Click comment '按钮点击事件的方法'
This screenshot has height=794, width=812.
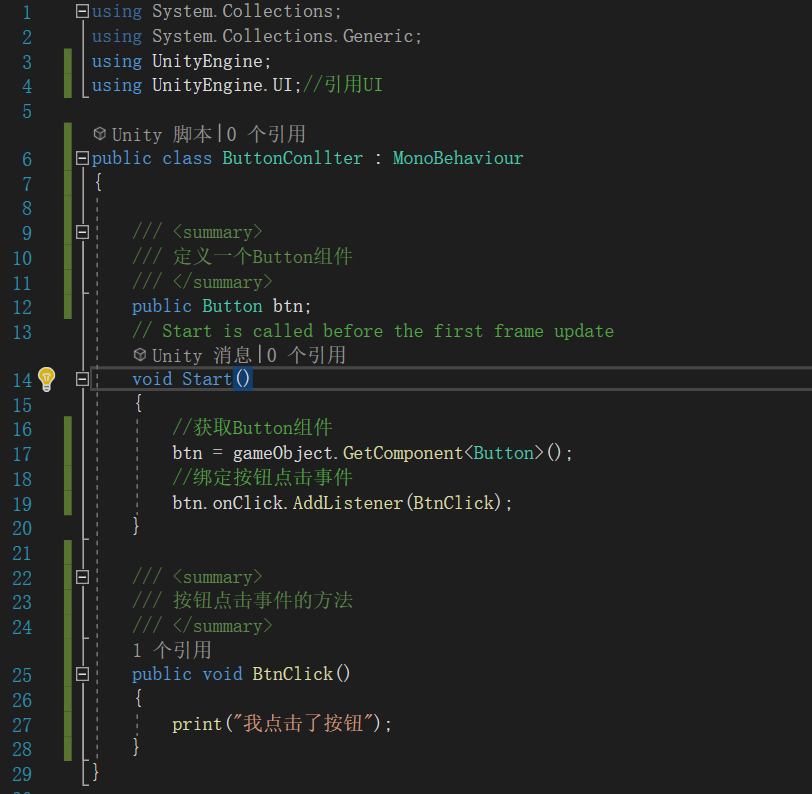tap(263, 601)
